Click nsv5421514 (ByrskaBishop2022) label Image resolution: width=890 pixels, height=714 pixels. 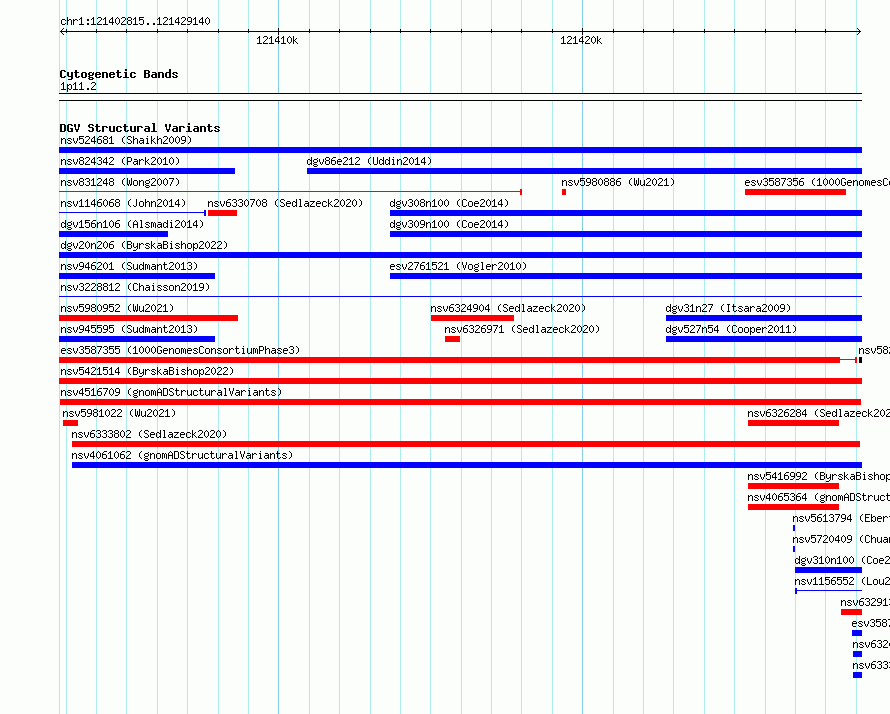point(147,371)
